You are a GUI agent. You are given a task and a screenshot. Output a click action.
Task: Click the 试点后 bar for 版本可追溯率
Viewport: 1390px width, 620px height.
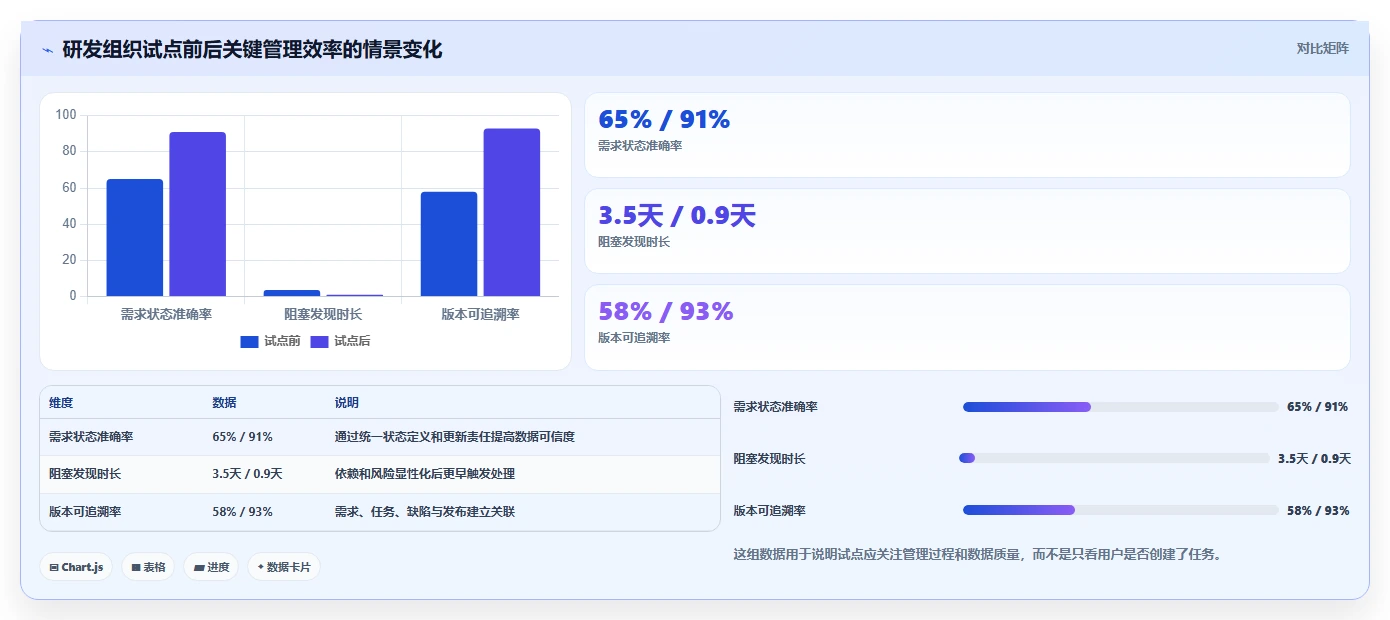(512, 212)
